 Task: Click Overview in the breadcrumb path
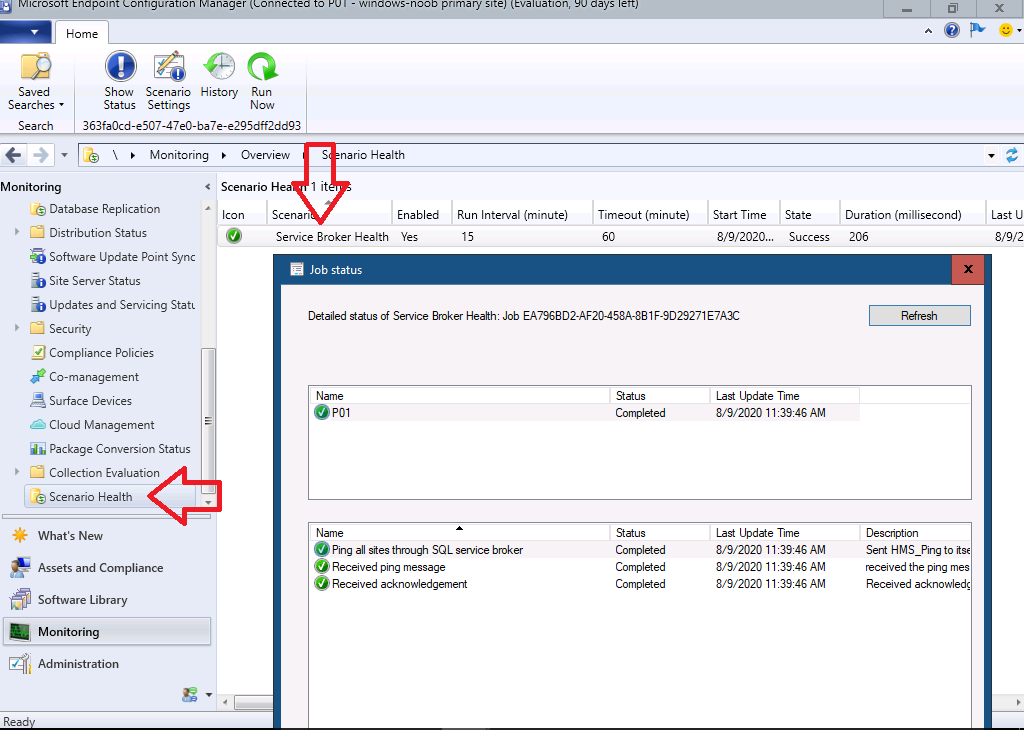(x=265, y=155)
